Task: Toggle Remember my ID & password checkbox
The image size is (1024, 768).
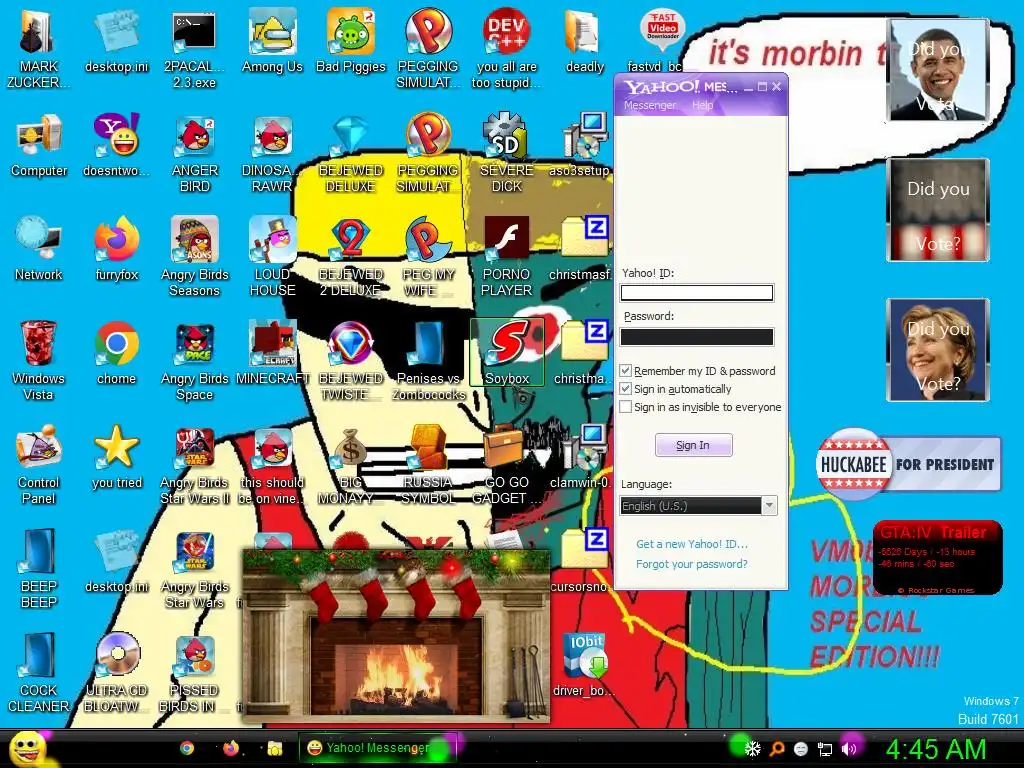Action: click(x=626, y=371)
